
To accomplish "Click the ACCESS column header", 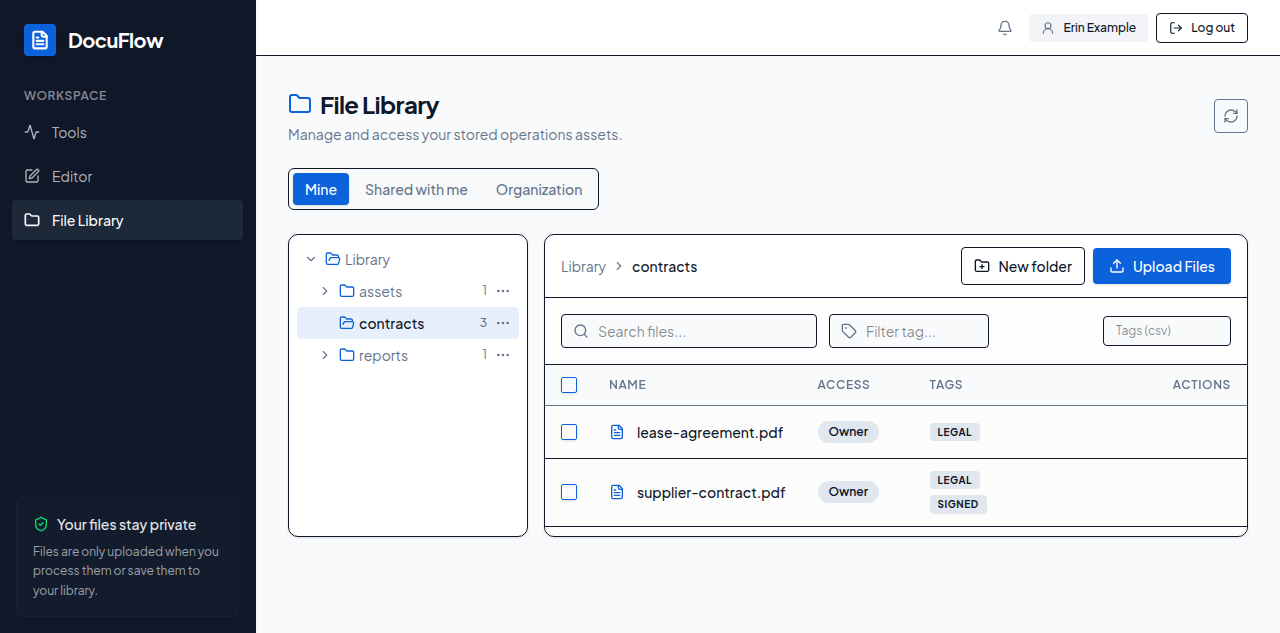I will [844, 385].
